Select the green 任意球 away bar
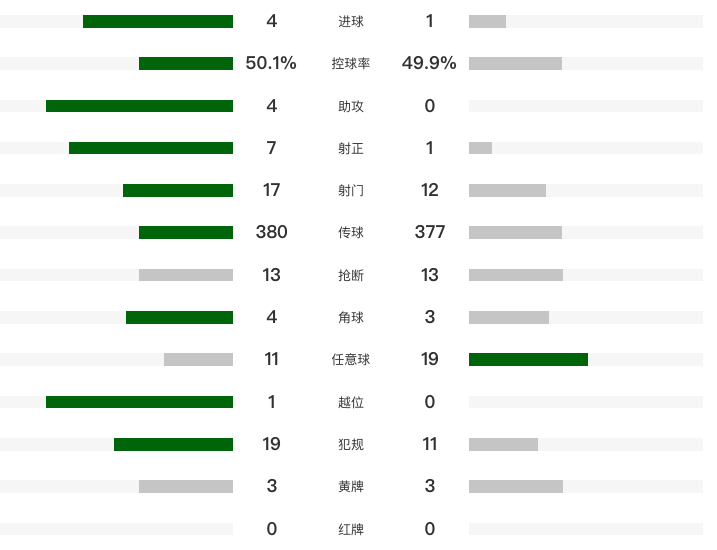The image size is (717, 550). coord(529,360)
